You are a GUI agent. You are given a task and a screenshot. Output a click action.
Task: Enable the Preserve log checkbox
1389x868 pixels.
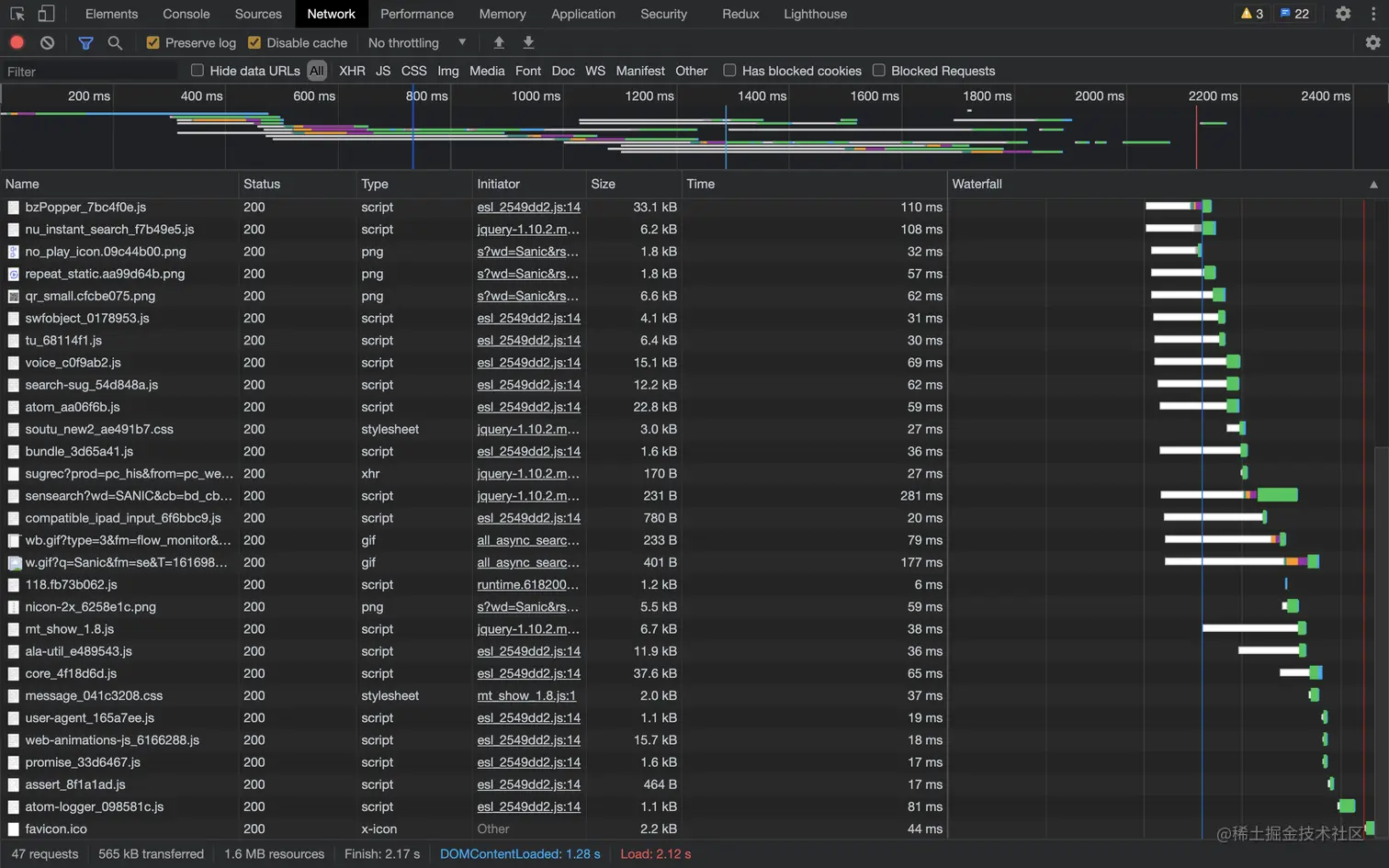click(152, 42)
